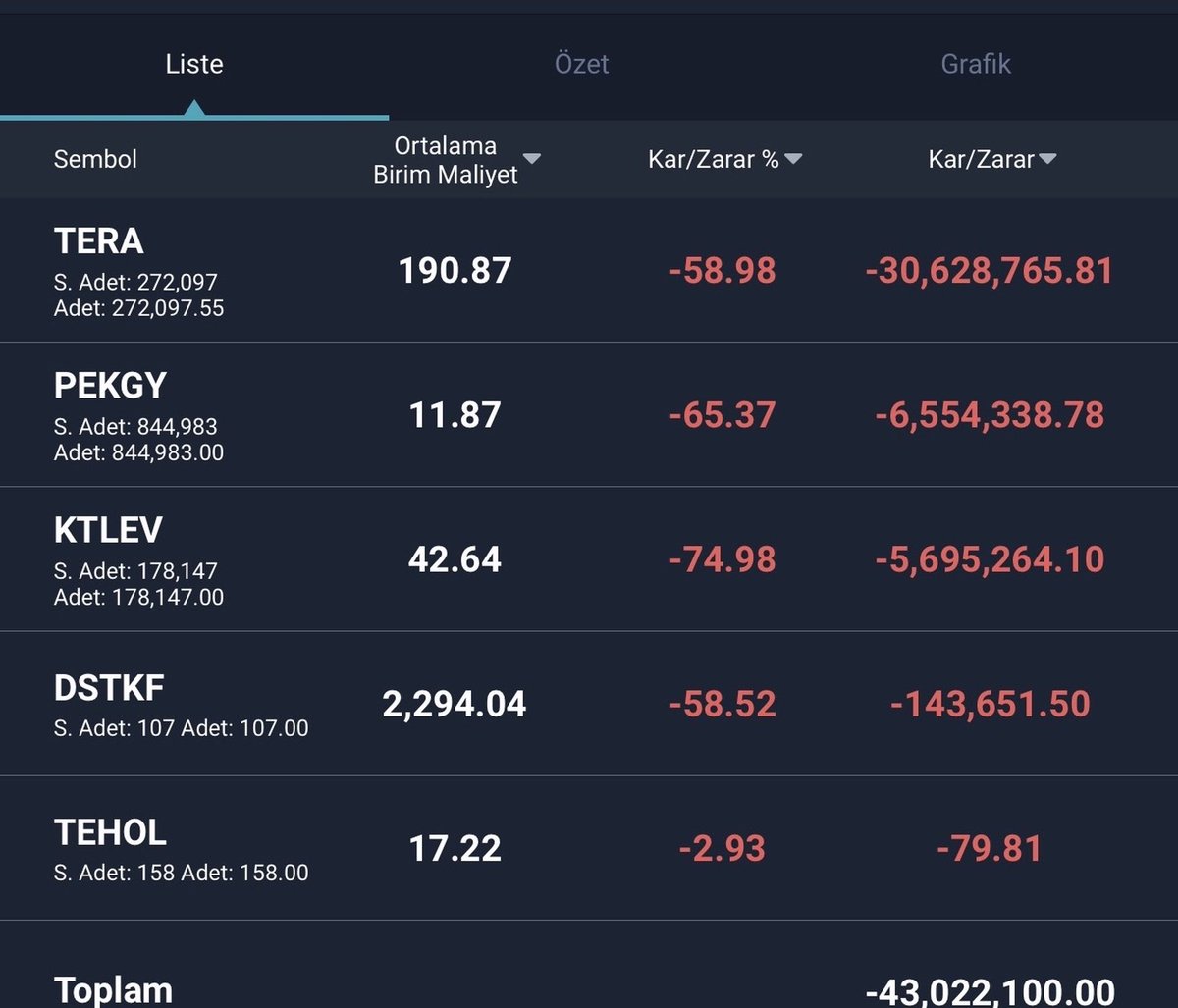Image resolution: width=1178 pixels, height=1008 pixels.
Task: Click TERA average cost 190.87
Action: [455, 271]
